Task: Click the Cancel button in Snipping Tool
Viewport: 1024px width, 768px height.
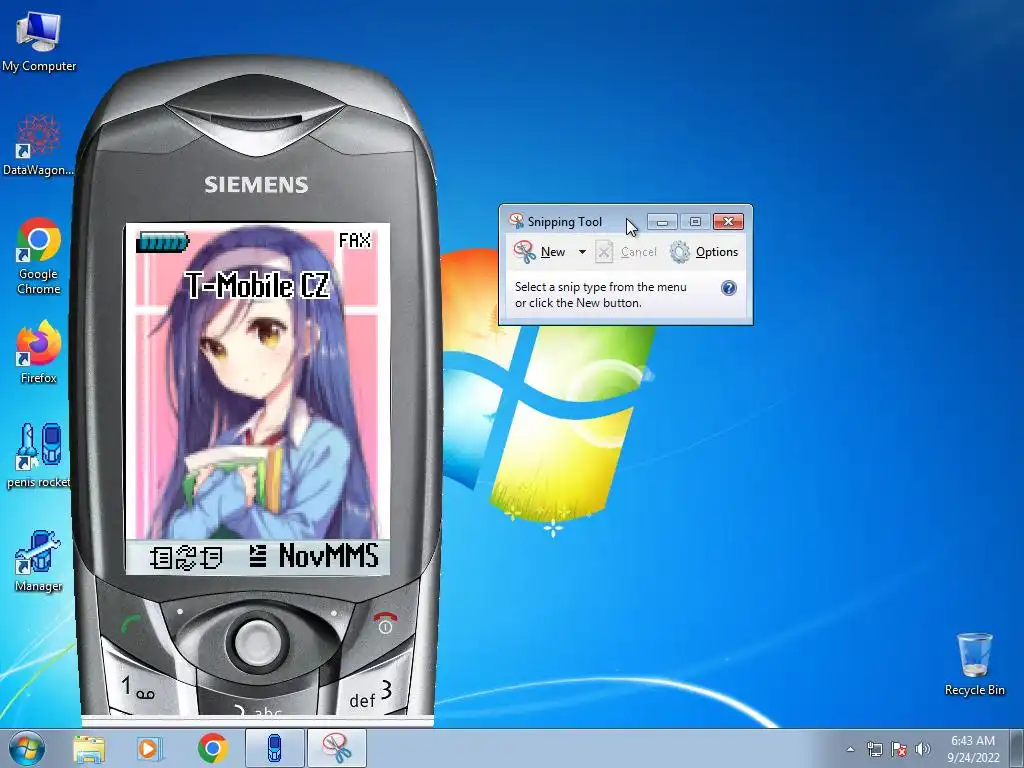Action: tap(626, 252)
